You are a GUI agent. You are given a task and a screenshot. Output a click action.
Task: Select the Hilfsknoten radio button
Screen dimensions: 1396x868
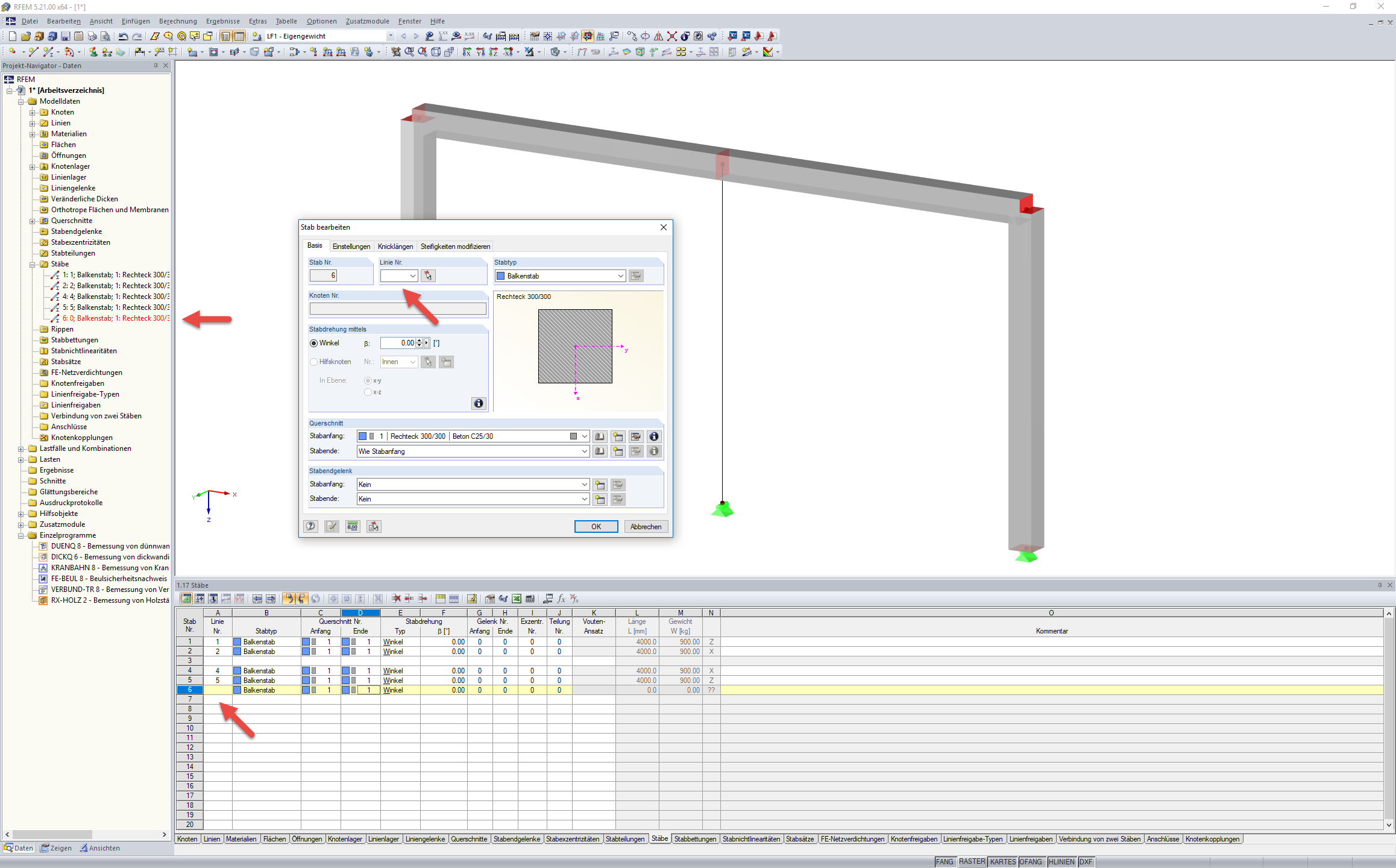tap(314, 362)
